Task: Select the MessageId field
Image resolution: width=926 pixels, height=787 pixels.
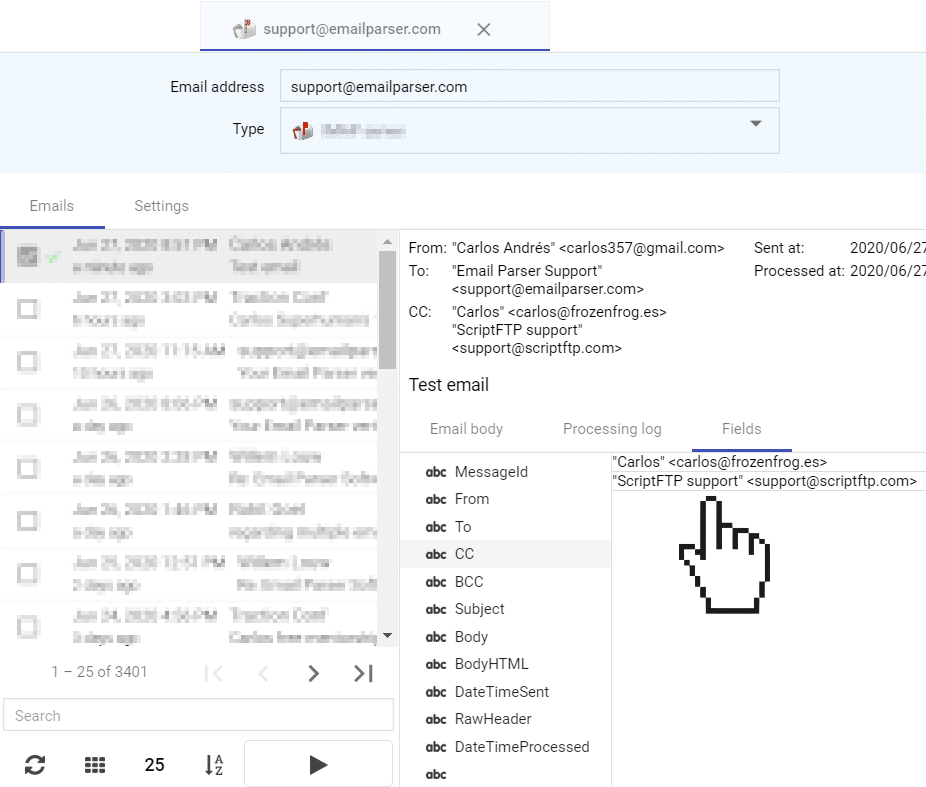Action: [506, 472]
